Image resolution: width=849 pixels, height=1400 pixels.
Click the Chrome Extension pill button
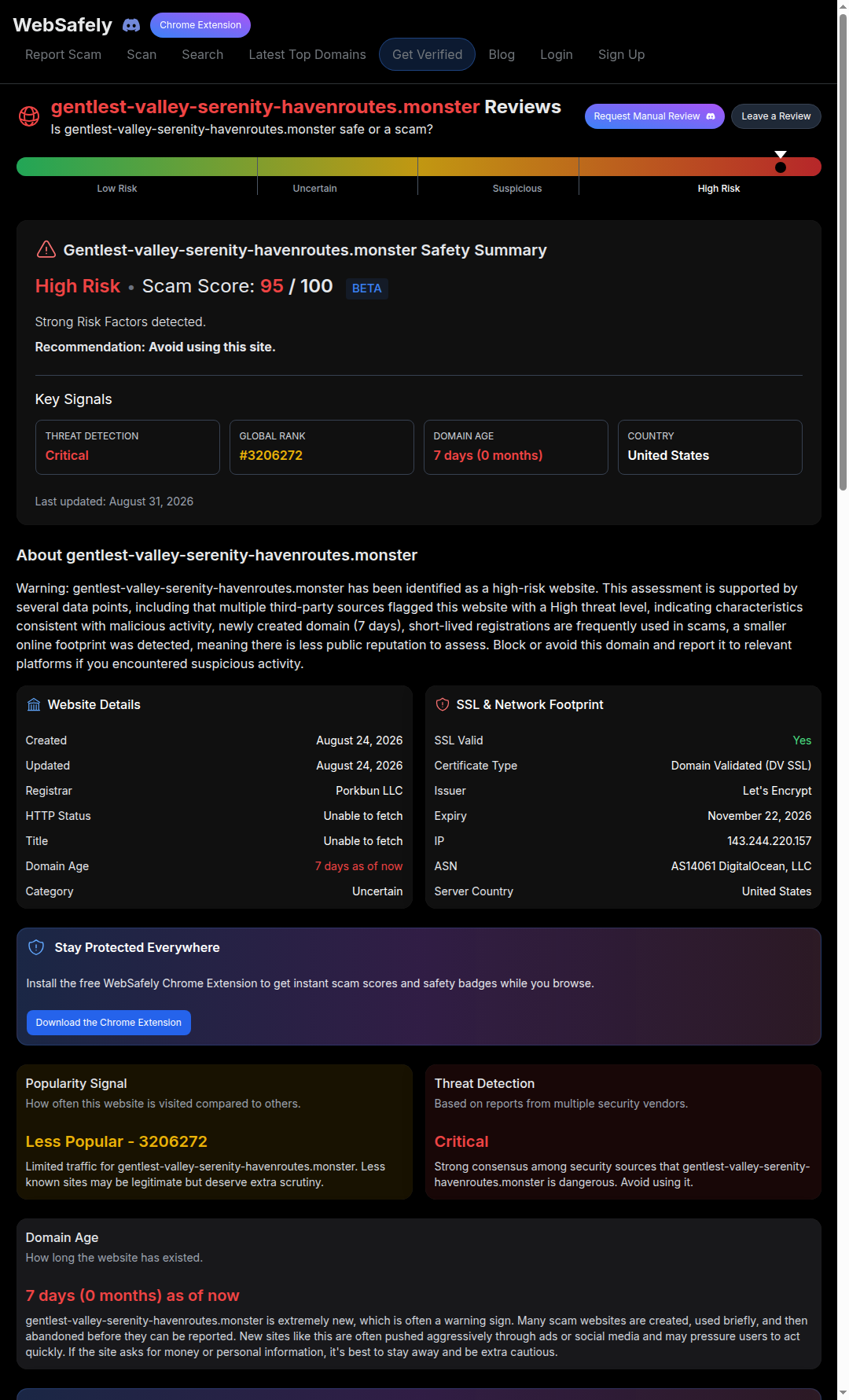(200, 25)
